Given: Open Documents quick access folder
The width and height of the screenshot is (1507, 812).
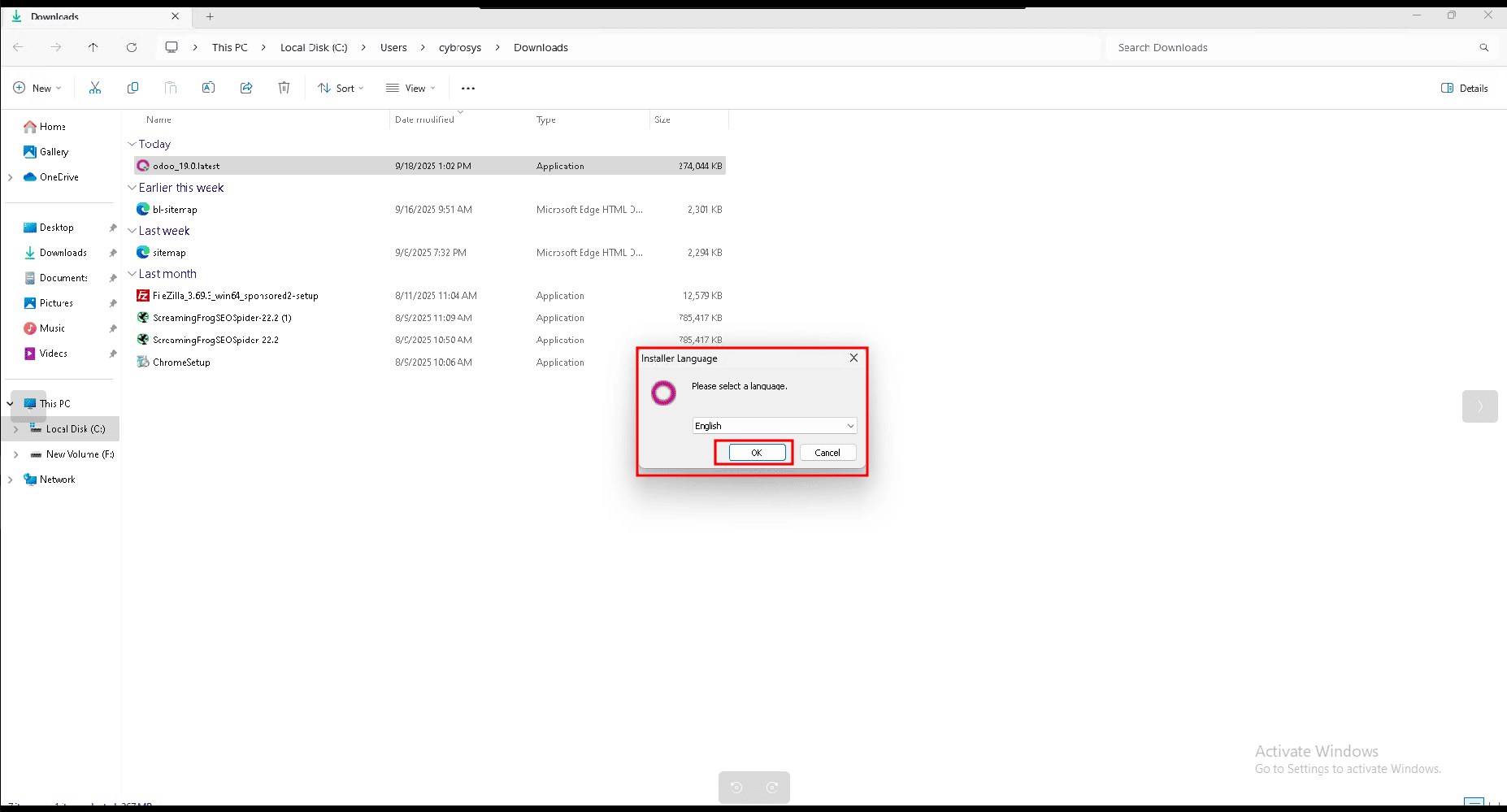Looking at the screenshot, I should click(x=55, y=278).
